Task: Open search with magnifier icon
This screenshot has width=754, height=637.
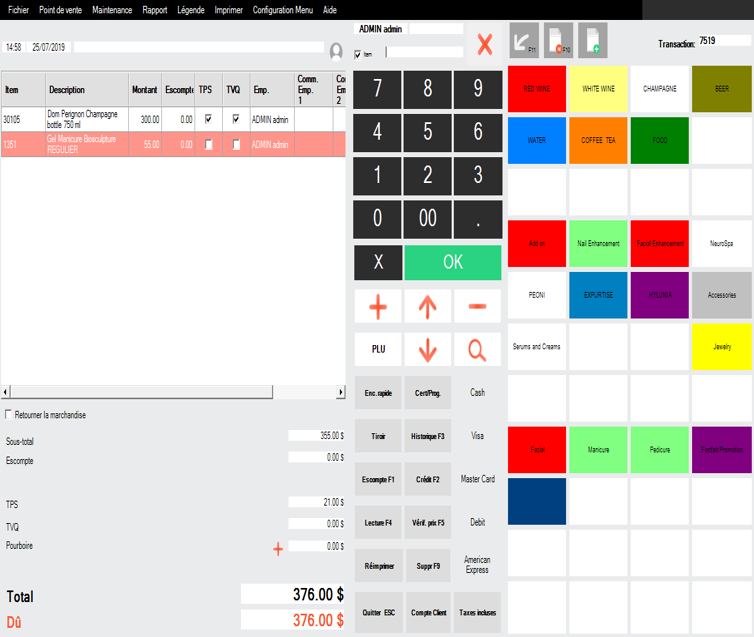Action: coord(478,350)
